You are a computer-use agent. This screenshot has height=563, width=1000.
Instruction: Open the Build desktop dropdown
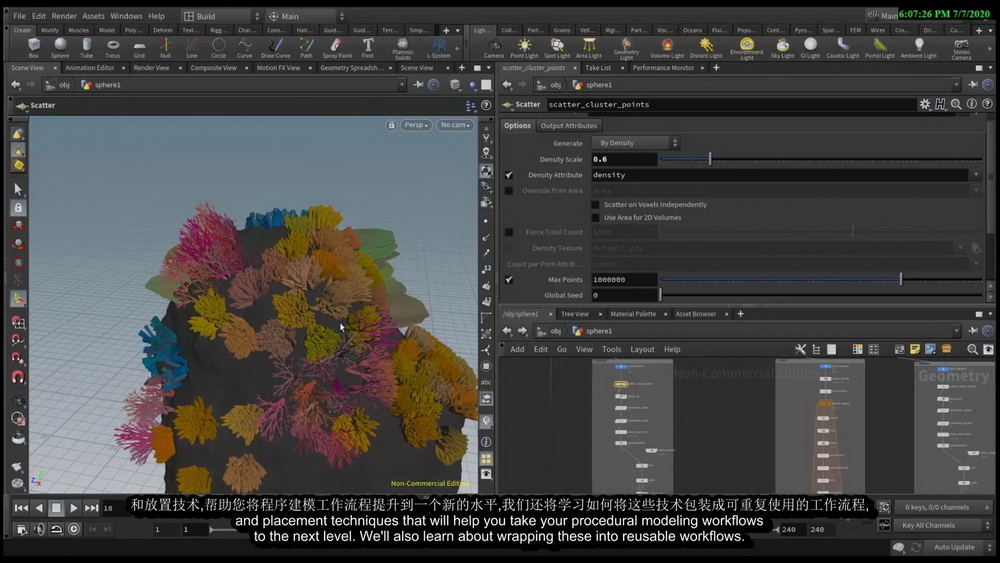coord(221,16)
